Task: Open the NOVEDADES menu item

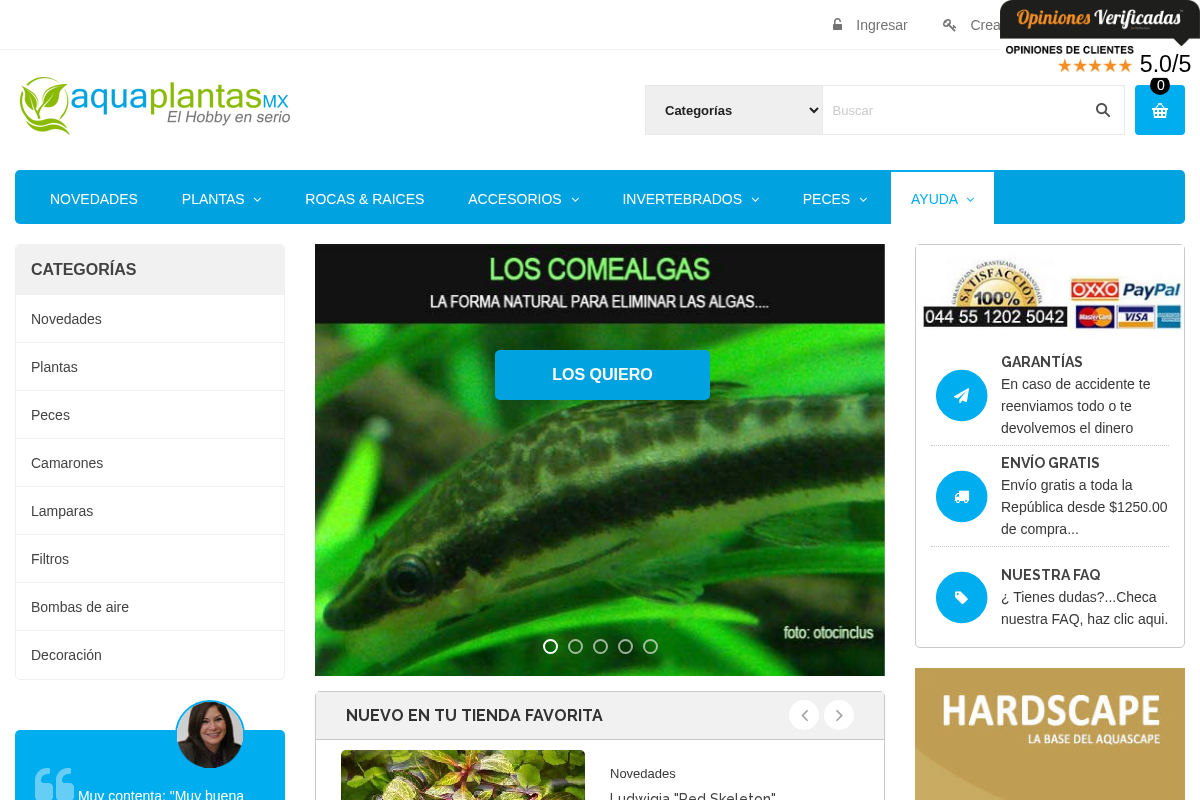Action: coord(94,199)
